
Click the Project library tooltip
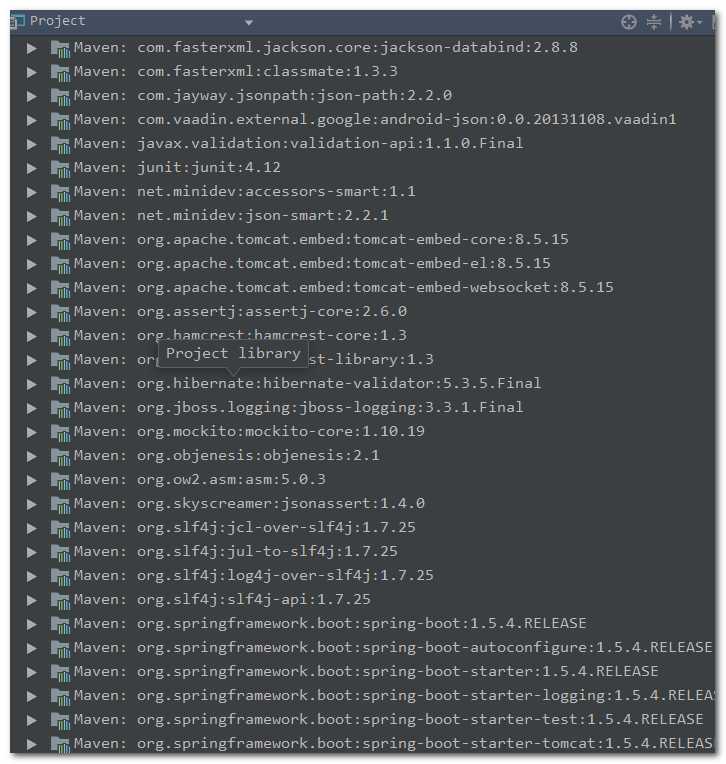pyautogui.click(x=233, y=354)
